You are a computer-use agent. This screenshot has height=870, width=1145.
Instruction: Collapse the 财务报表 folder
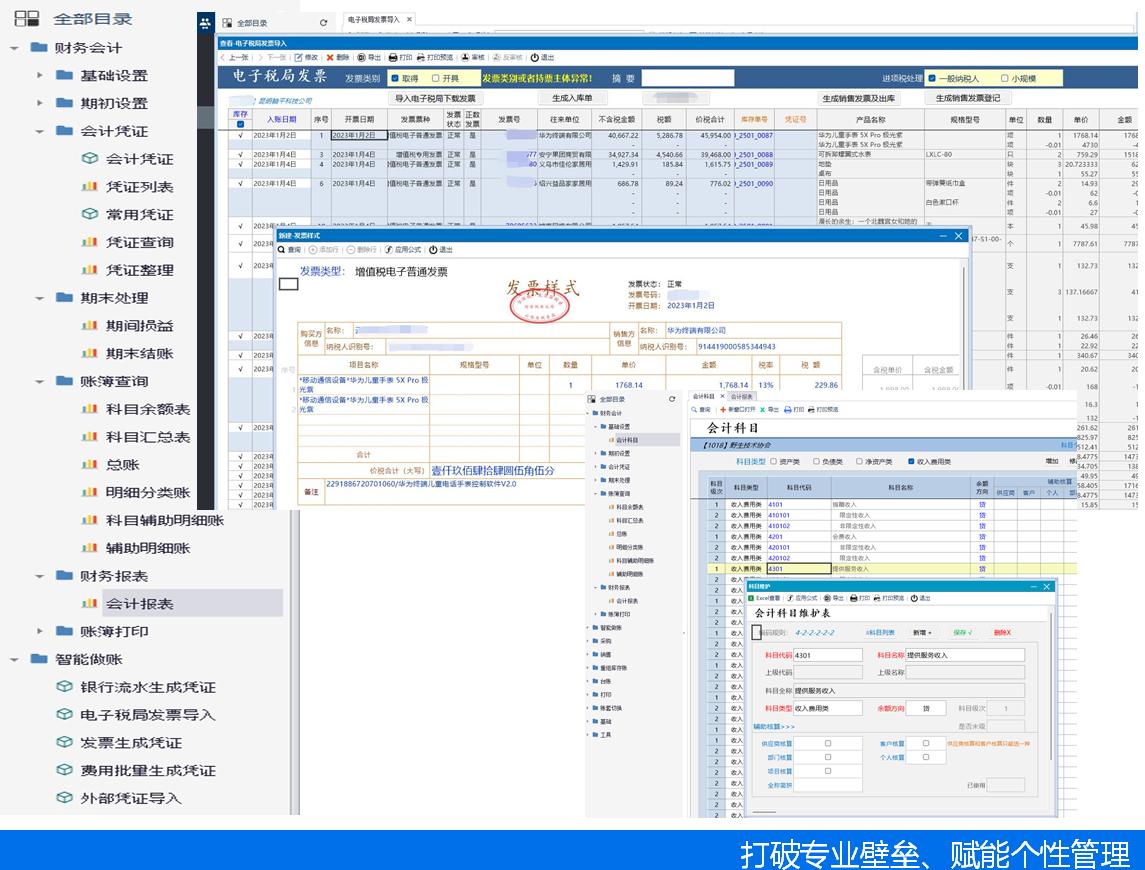(39, 576)
